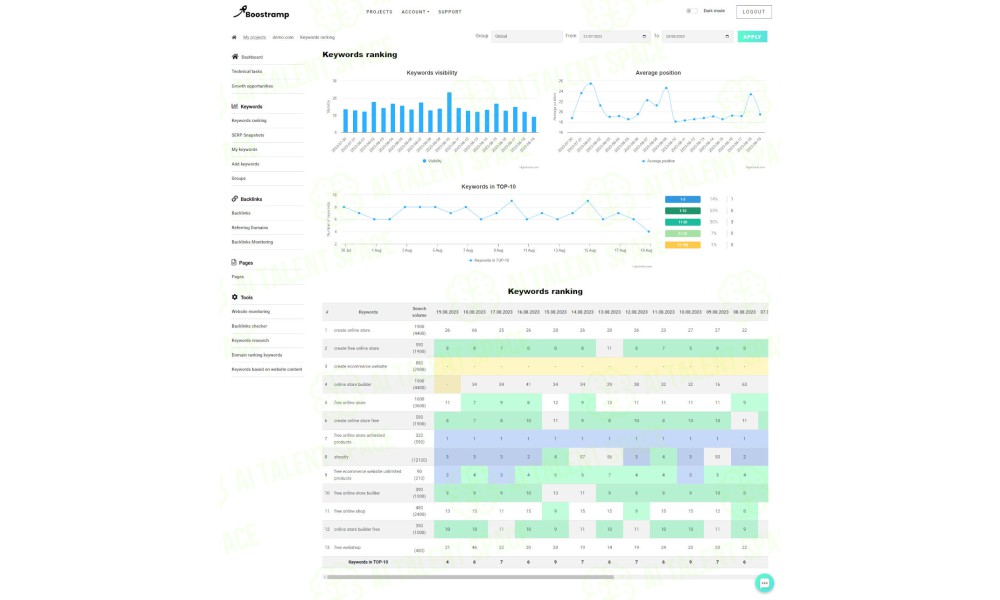Open the chat widget bubble
This screenshot has width=1000, height=600.
[x=764, y=583]
